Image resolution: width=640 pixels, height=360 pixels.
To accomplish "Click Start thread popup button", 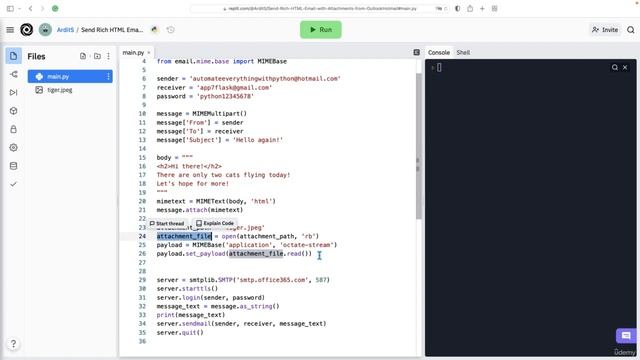I will tap(167, 223).
